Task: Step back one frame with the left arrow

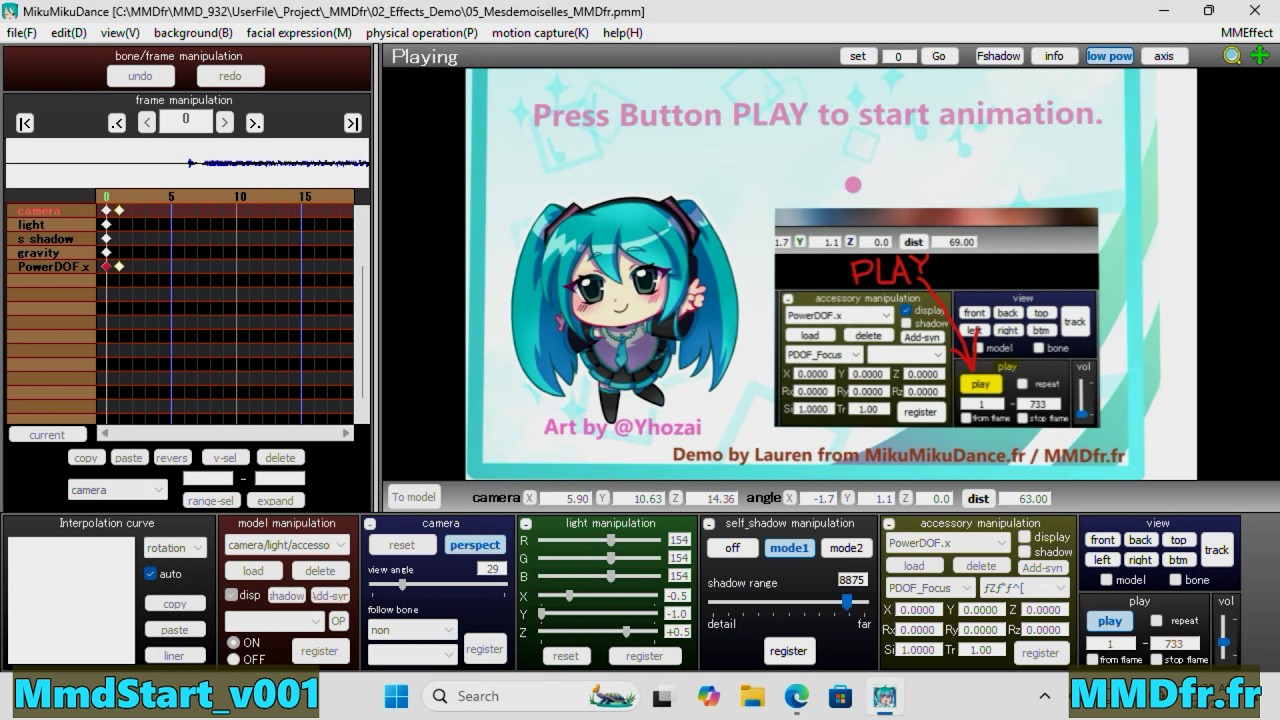Action: click(x=147, y=122)
